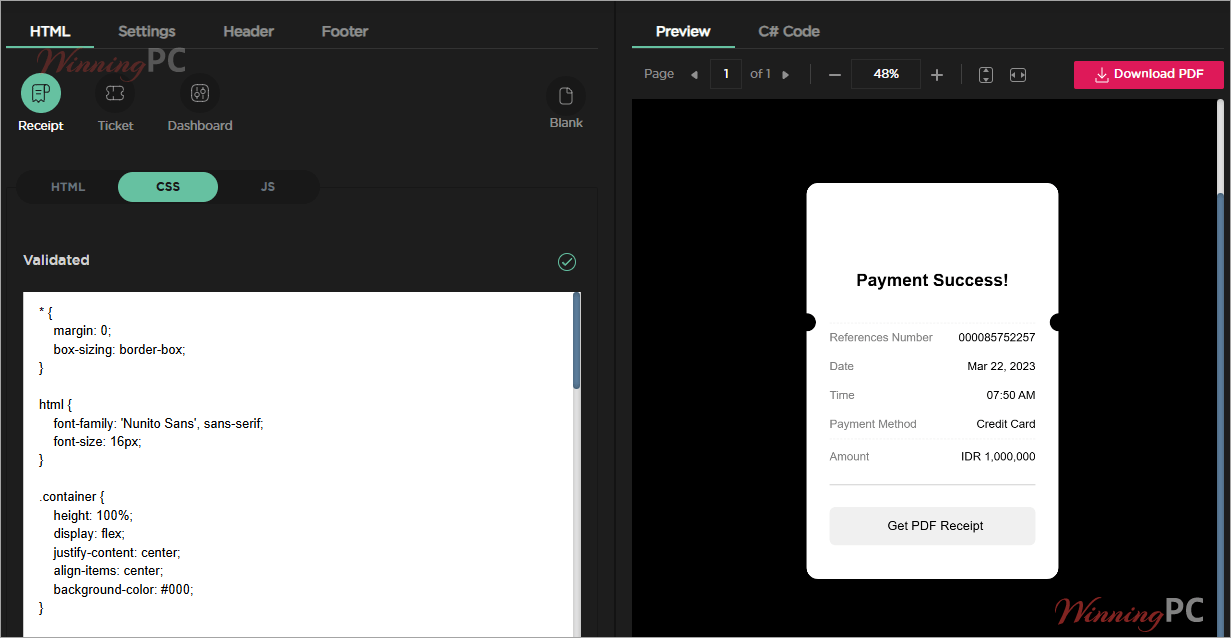The width and height of the screenshot is (1231, 638).
Task: Click the green Validated checkmark icon
Action: [x=567, y=262]
